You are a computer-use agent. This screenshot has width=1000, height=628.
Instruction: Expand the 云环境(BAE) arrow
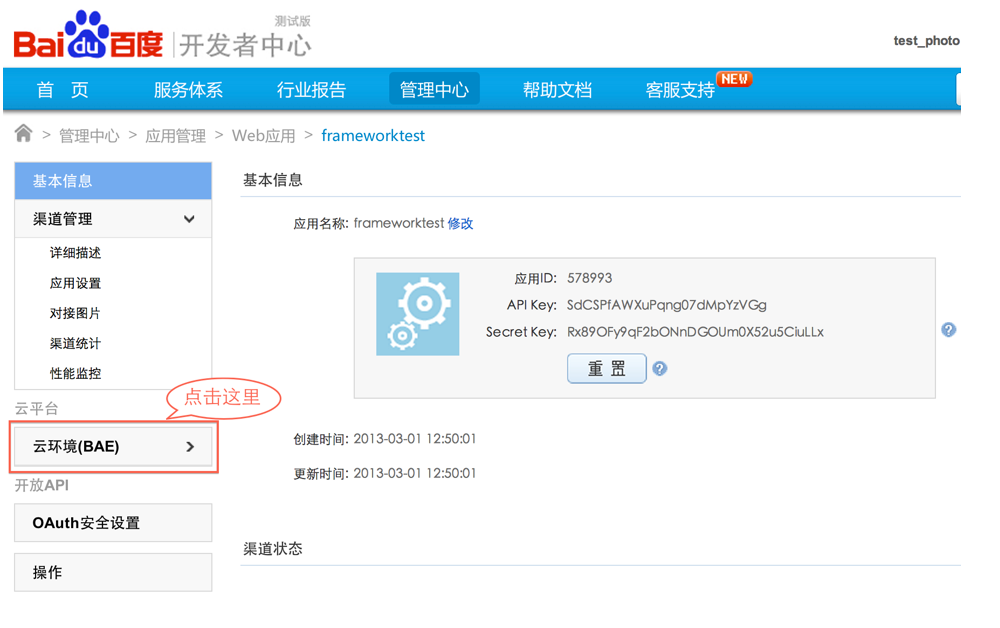(190, 447)
